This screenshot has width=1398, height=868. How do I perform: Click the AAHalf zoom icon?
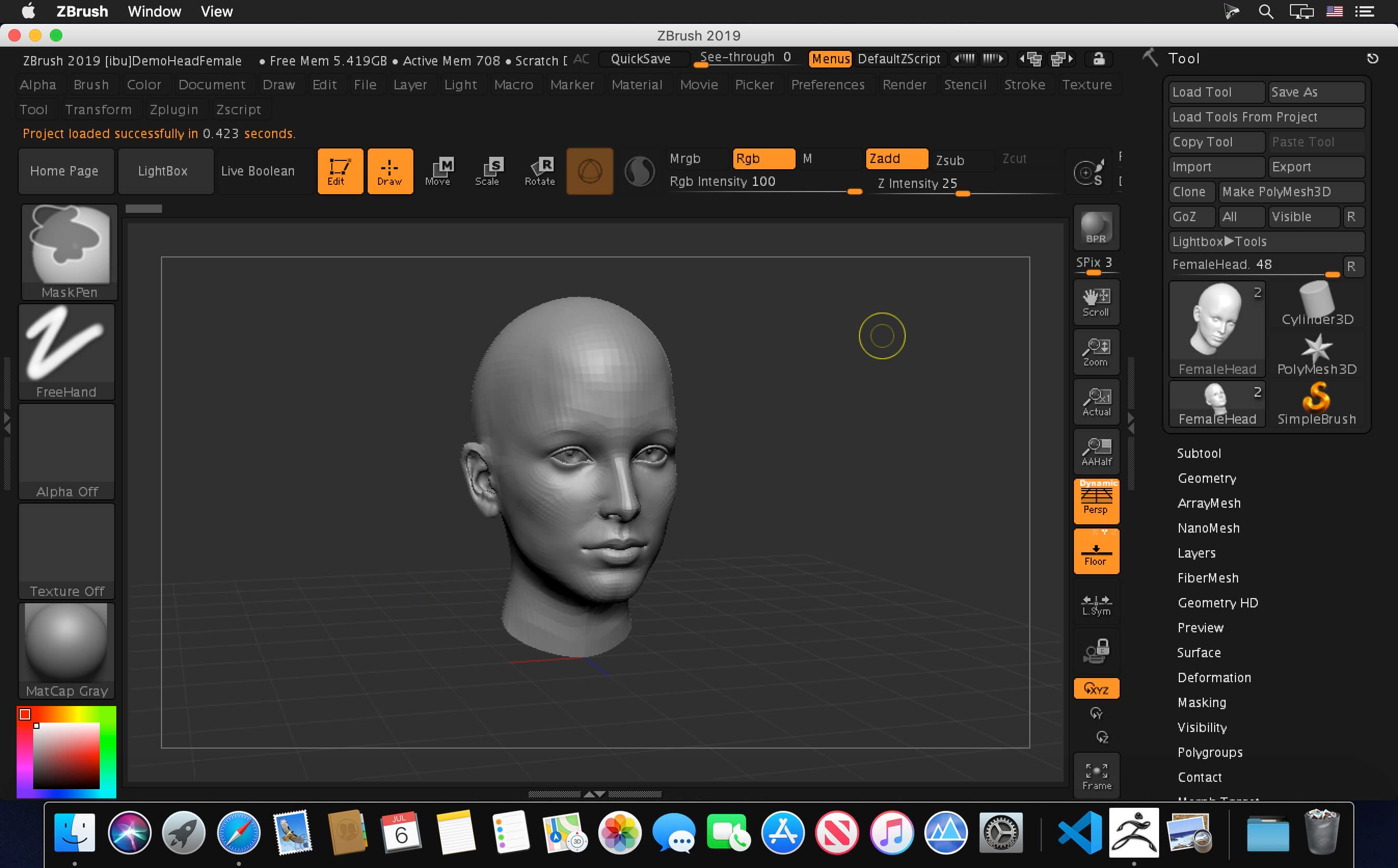point(1096,452)
